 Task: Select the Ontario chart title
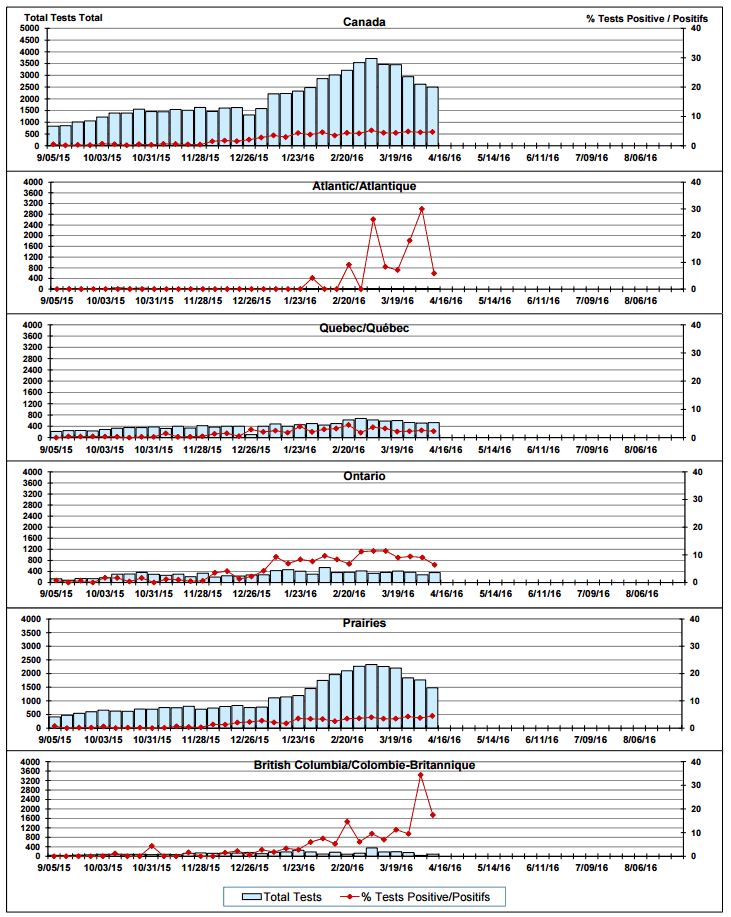coord(364,476)
